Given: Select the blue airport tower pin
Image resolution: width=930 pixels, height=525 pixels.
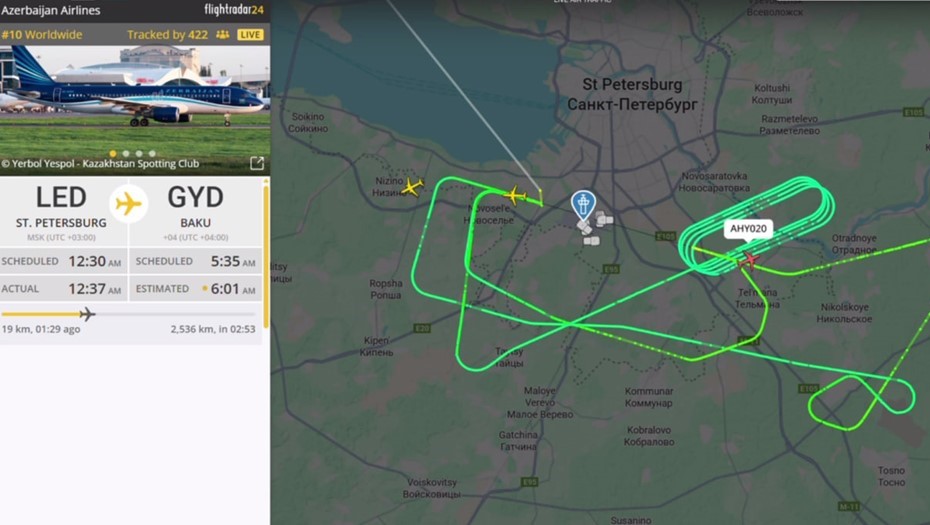Looking at the screenshot, I should pos(583,205).
